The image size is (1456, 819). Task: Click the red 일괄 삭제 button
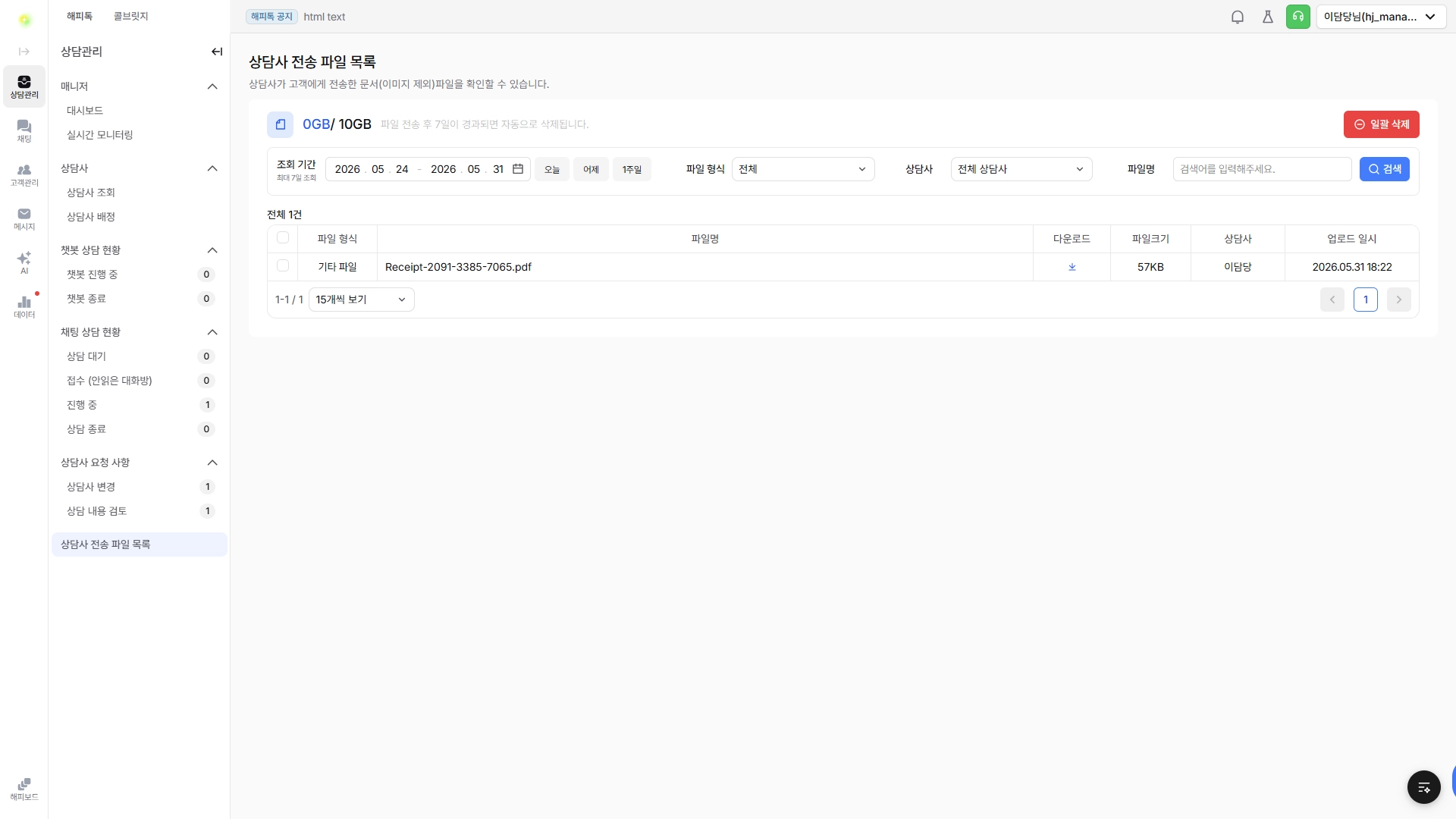1382,124
